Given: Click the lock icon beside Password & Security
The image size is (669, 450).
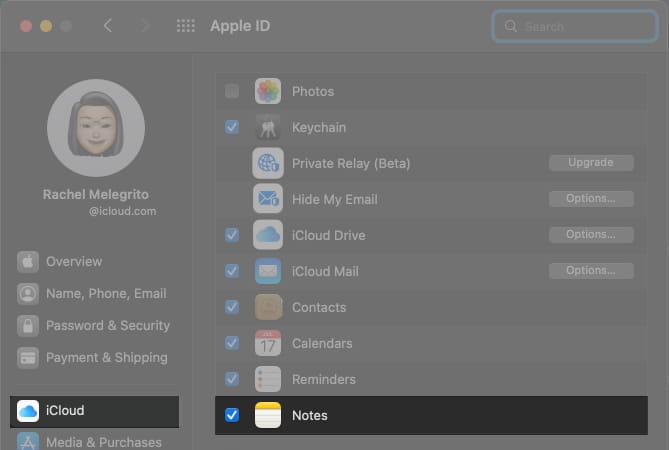Looking at the screenshot, I should [28, 325].
